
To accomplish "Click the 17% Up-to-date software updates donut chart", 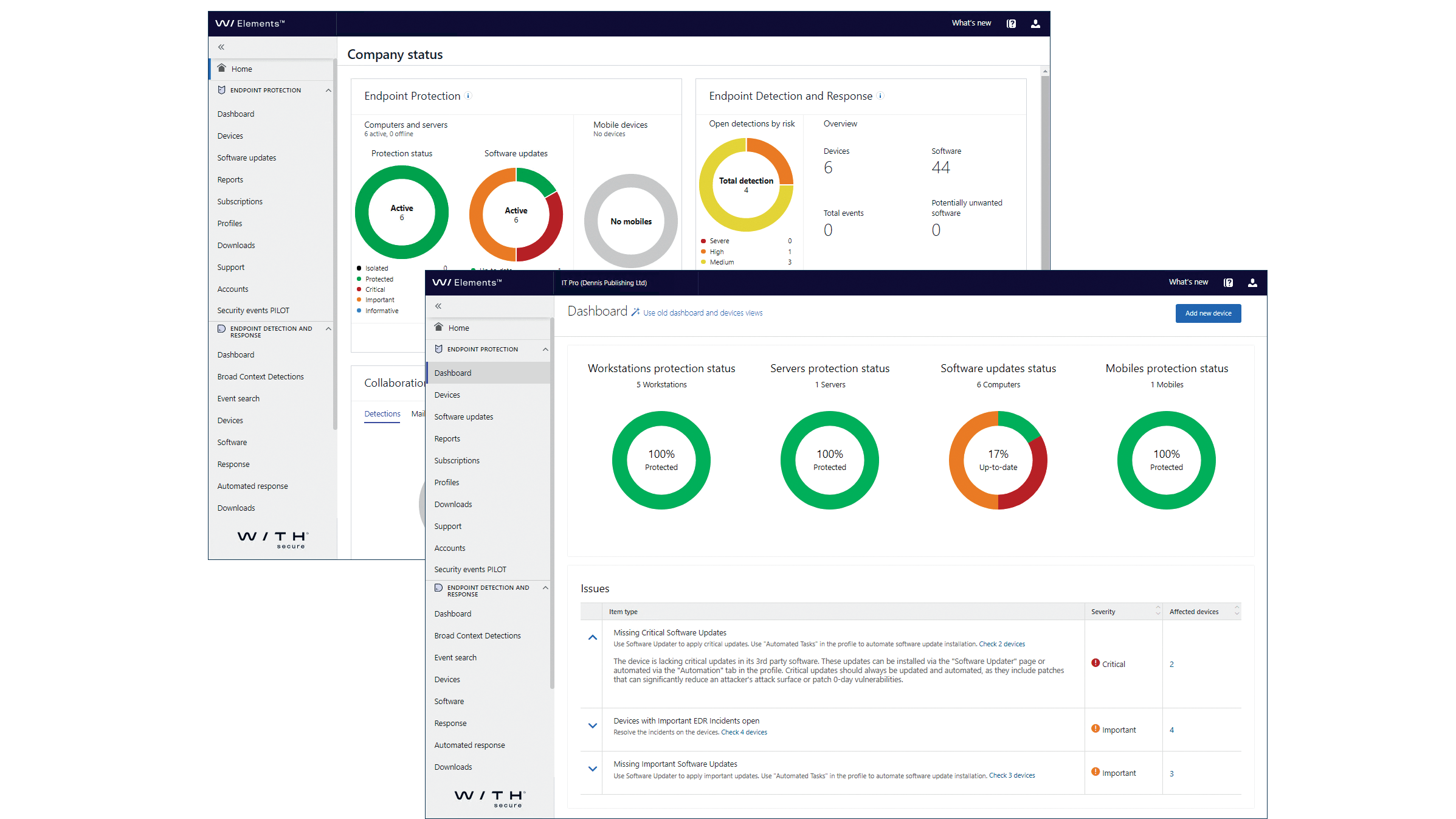I will click(998, 460).
